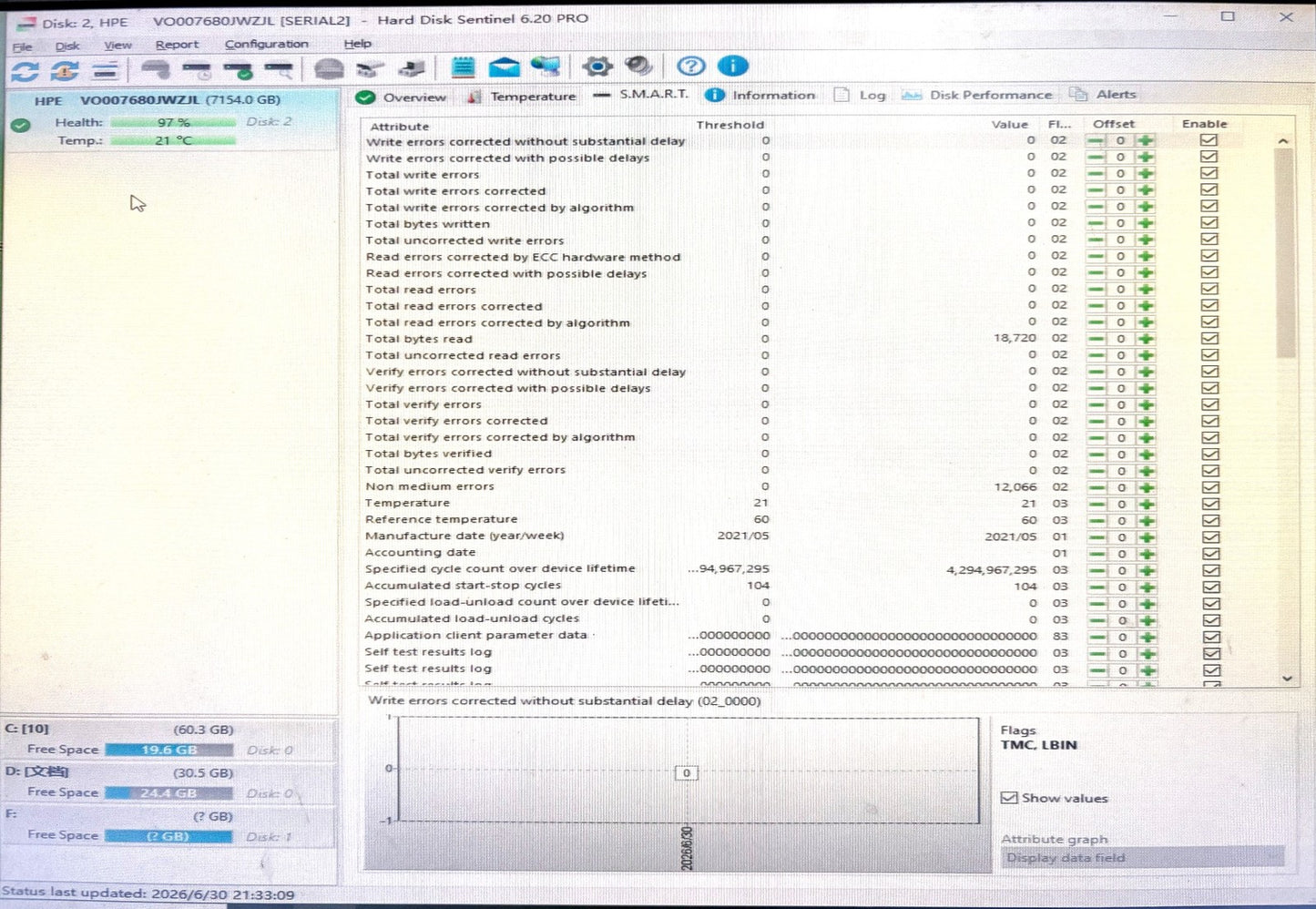Viewport: 1316px width, 909px height.
Task: Click the speaker sound toolbar icon
Action: point(638,66)
